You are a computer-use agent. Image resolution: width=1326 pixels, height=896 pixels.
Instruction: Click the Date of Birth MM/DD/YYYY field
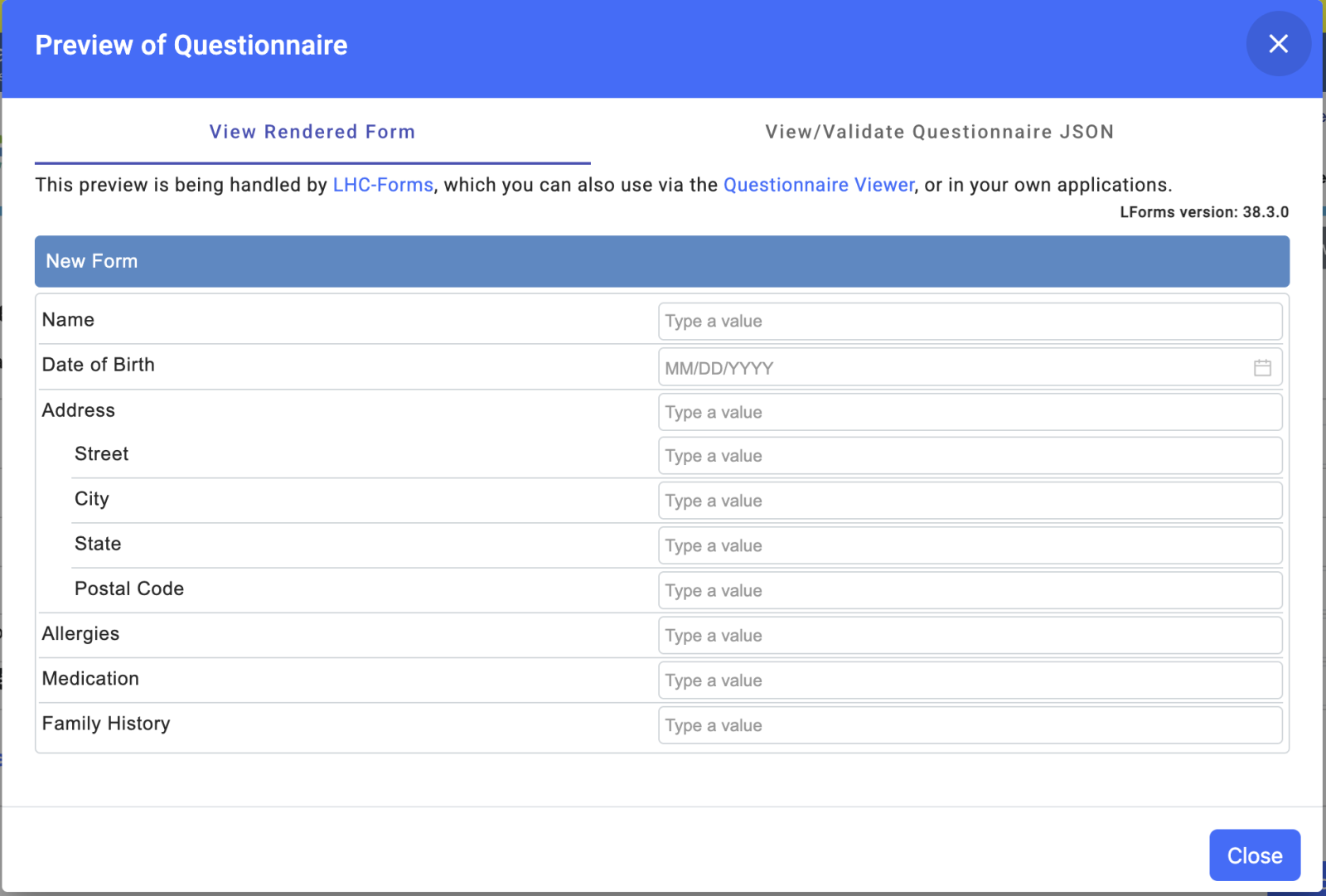953,368
